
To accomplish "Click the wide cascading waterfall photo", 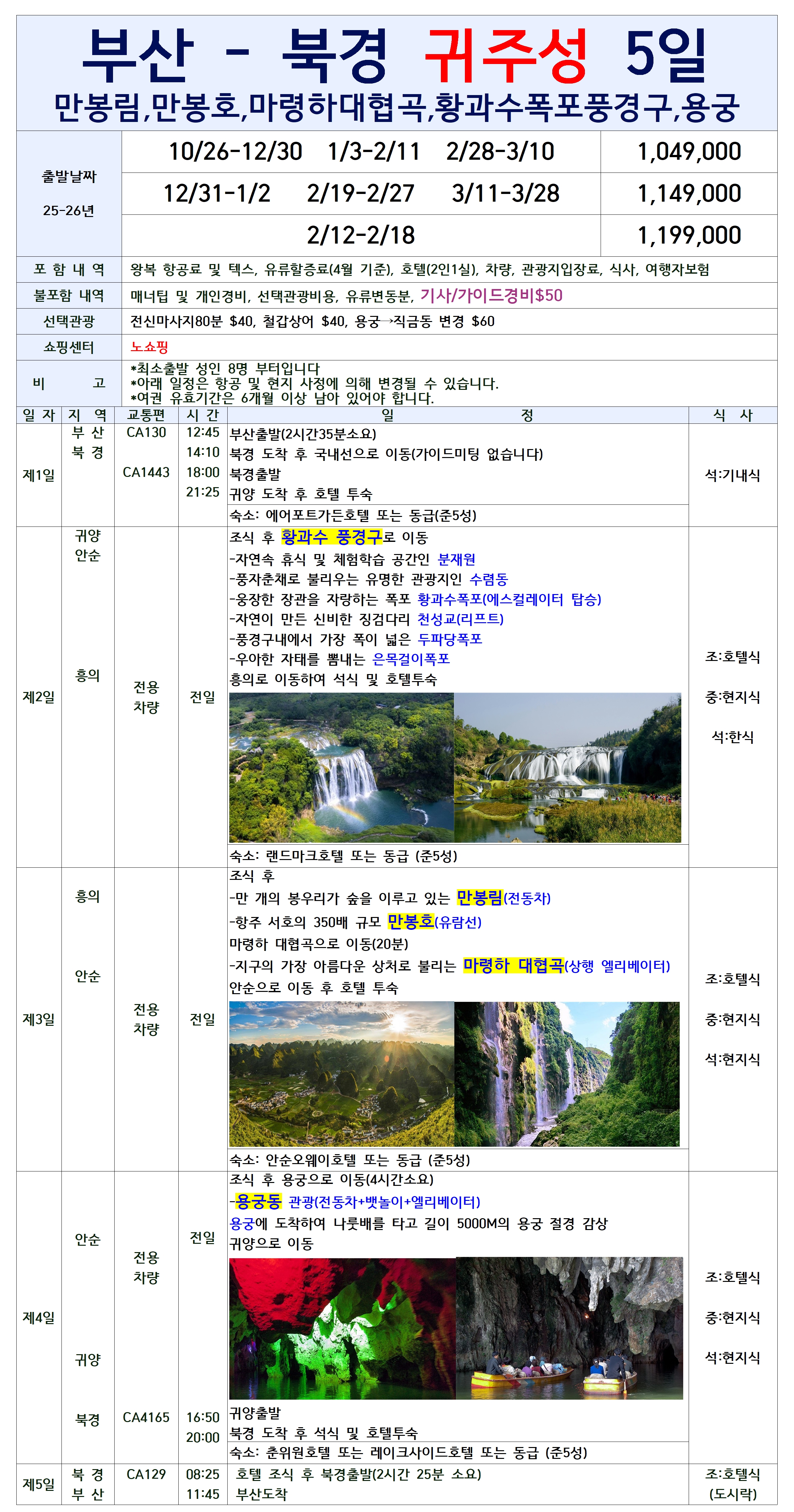I will pyautogui.click(x=567, y=767).
